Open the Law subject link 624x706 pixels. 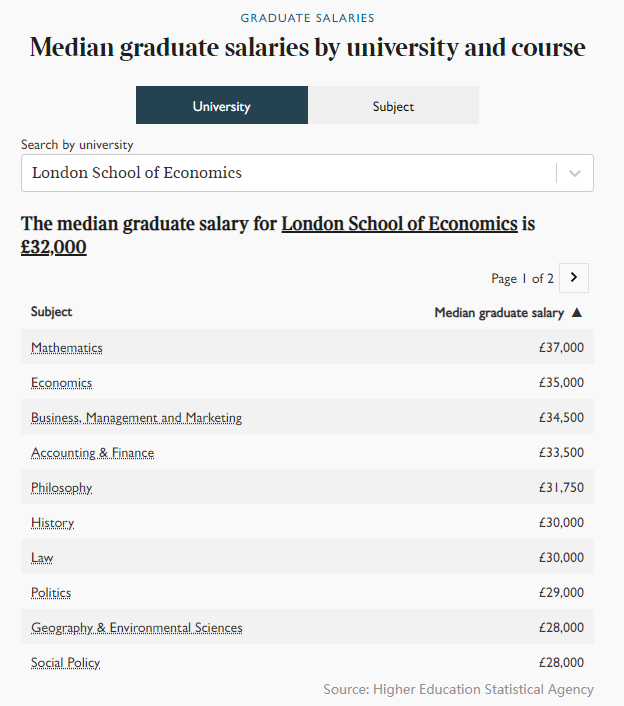[42, 558]
